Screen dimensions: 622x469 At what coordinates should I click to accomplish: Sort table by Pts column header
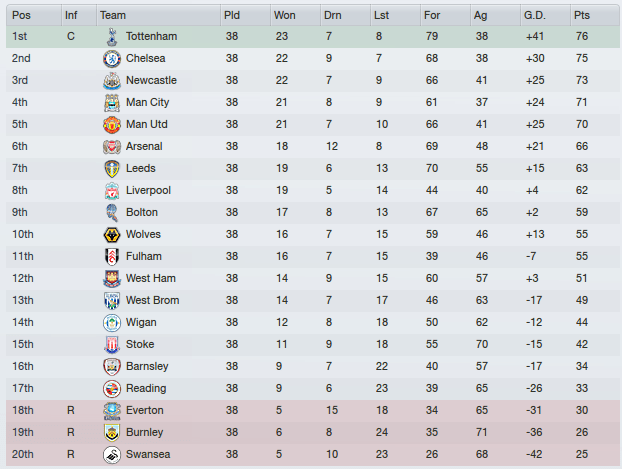pos(582,15)
